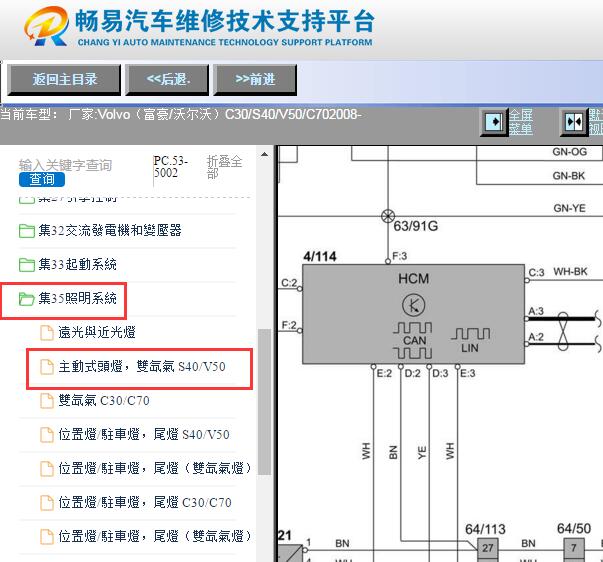603x562 pixels.
Task: Click the HCM module block in diagram
Action: point(413,314)
